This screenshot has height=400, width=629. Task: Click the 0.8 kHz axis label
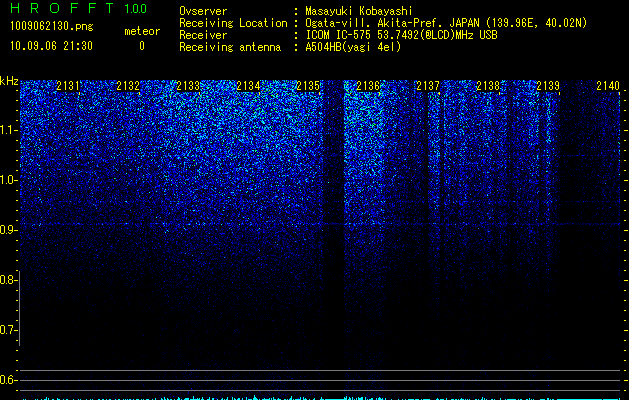click(x=7, y=280)
